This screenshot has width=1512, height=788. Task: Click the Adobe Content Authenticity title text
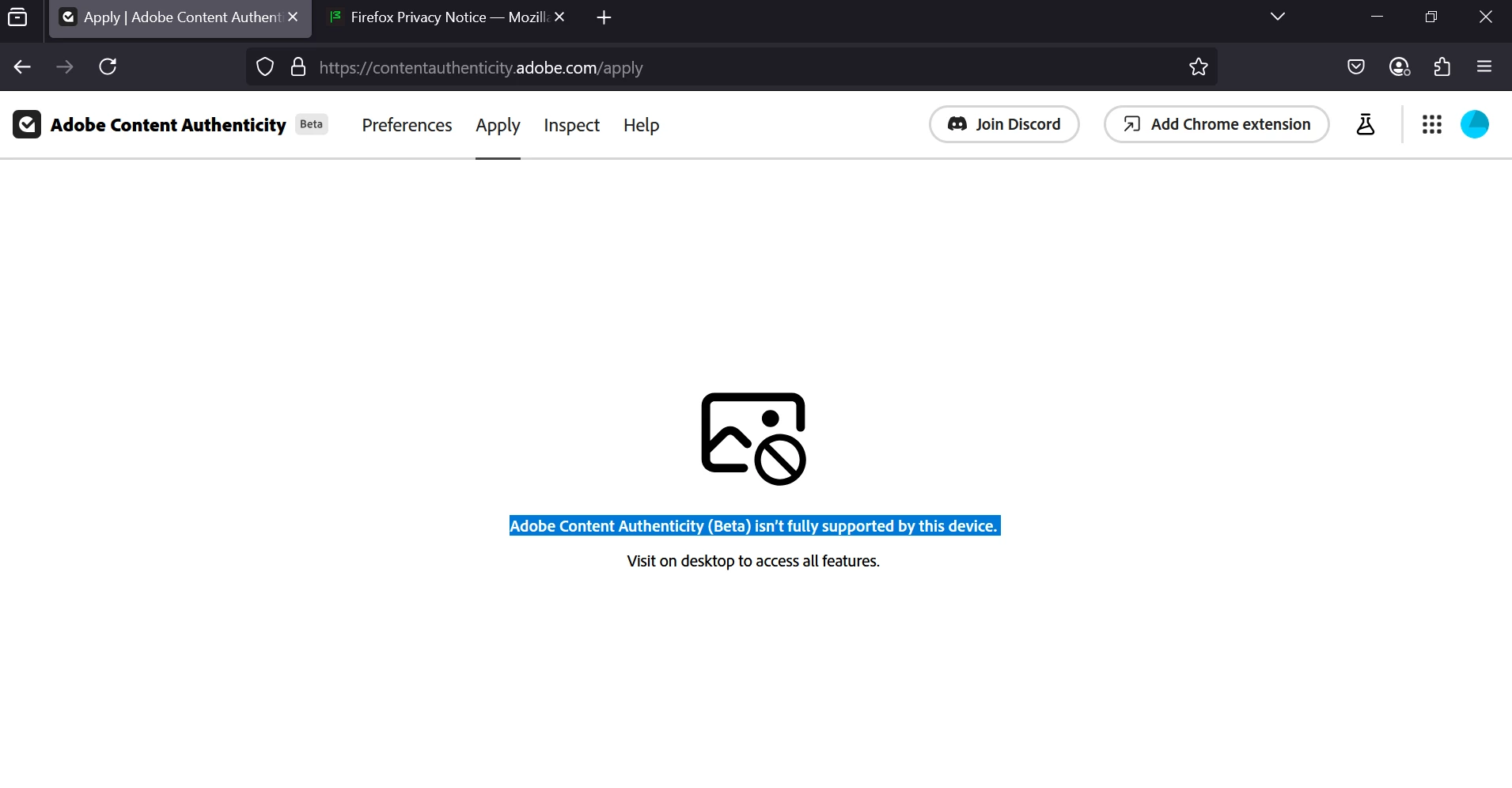[168, 125]
